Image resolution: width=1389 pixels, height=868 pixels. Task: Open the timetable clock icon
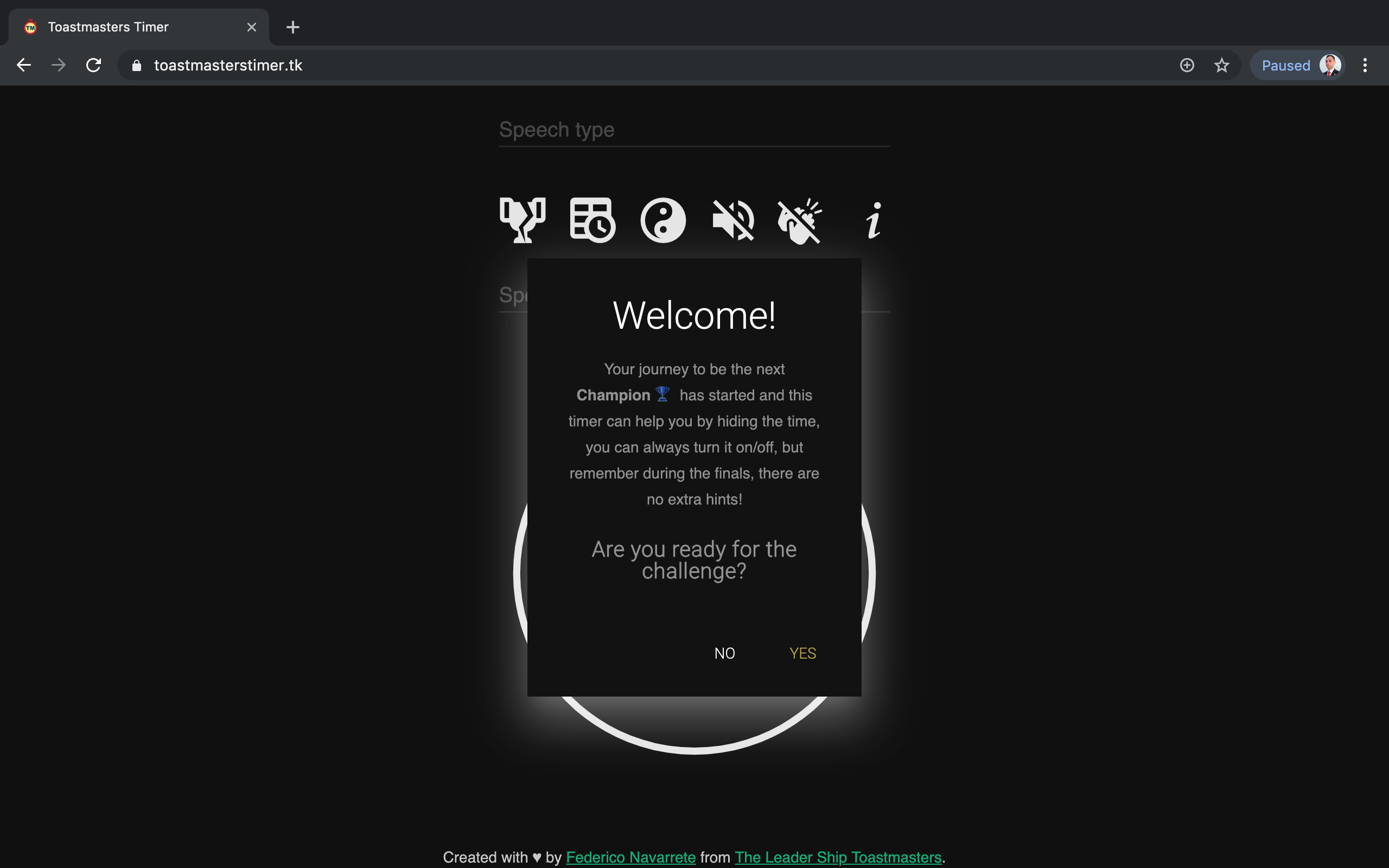click(592, 220)
